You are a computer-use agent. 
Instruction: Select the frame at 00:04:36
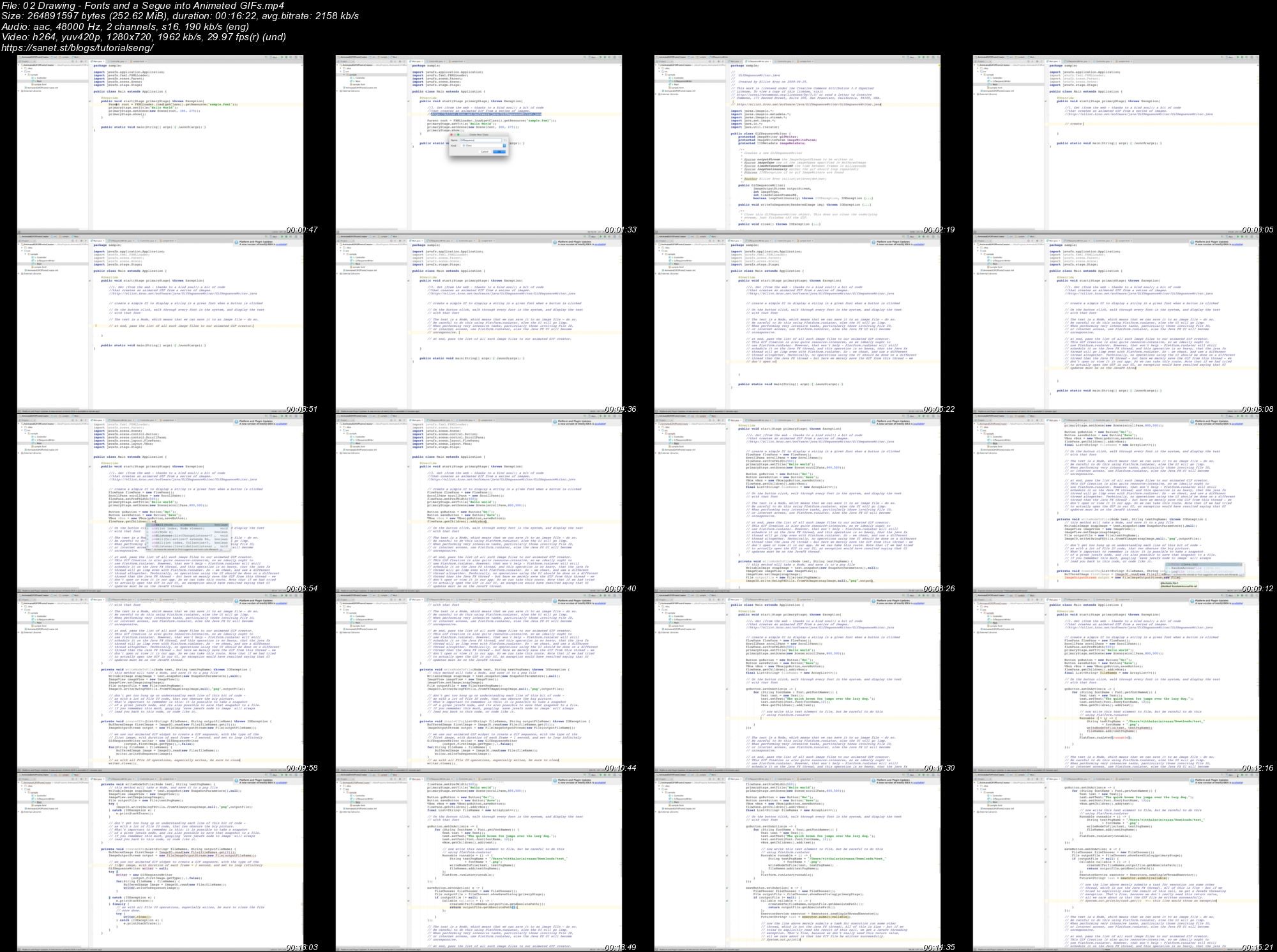coord(480,324)
